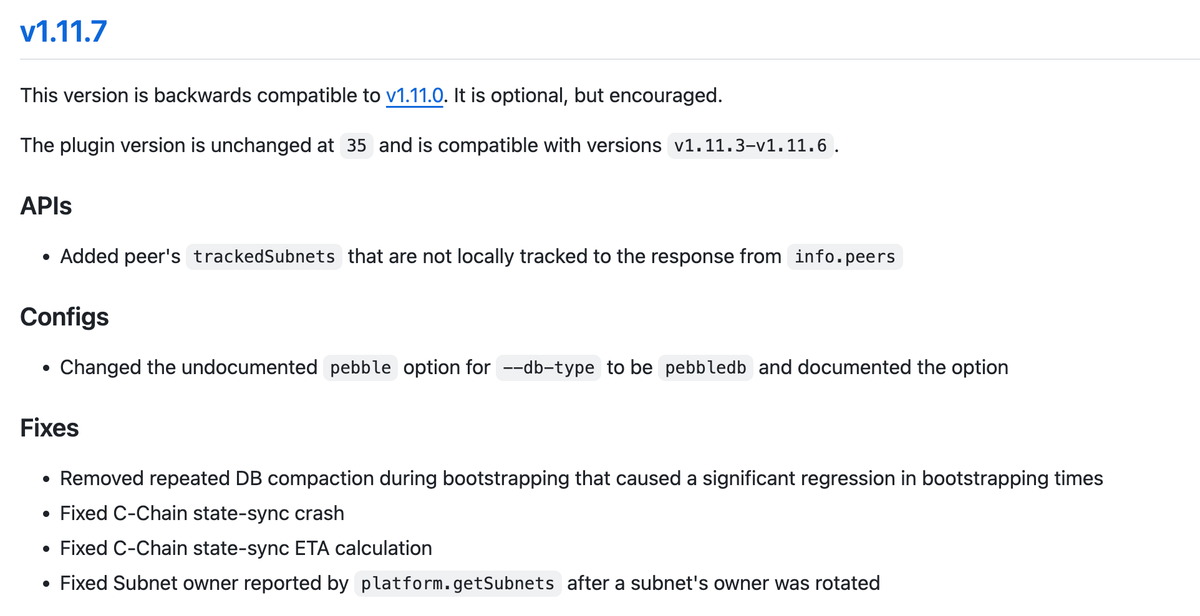Click the platform.getSubnets inline code

pos(458,583)
